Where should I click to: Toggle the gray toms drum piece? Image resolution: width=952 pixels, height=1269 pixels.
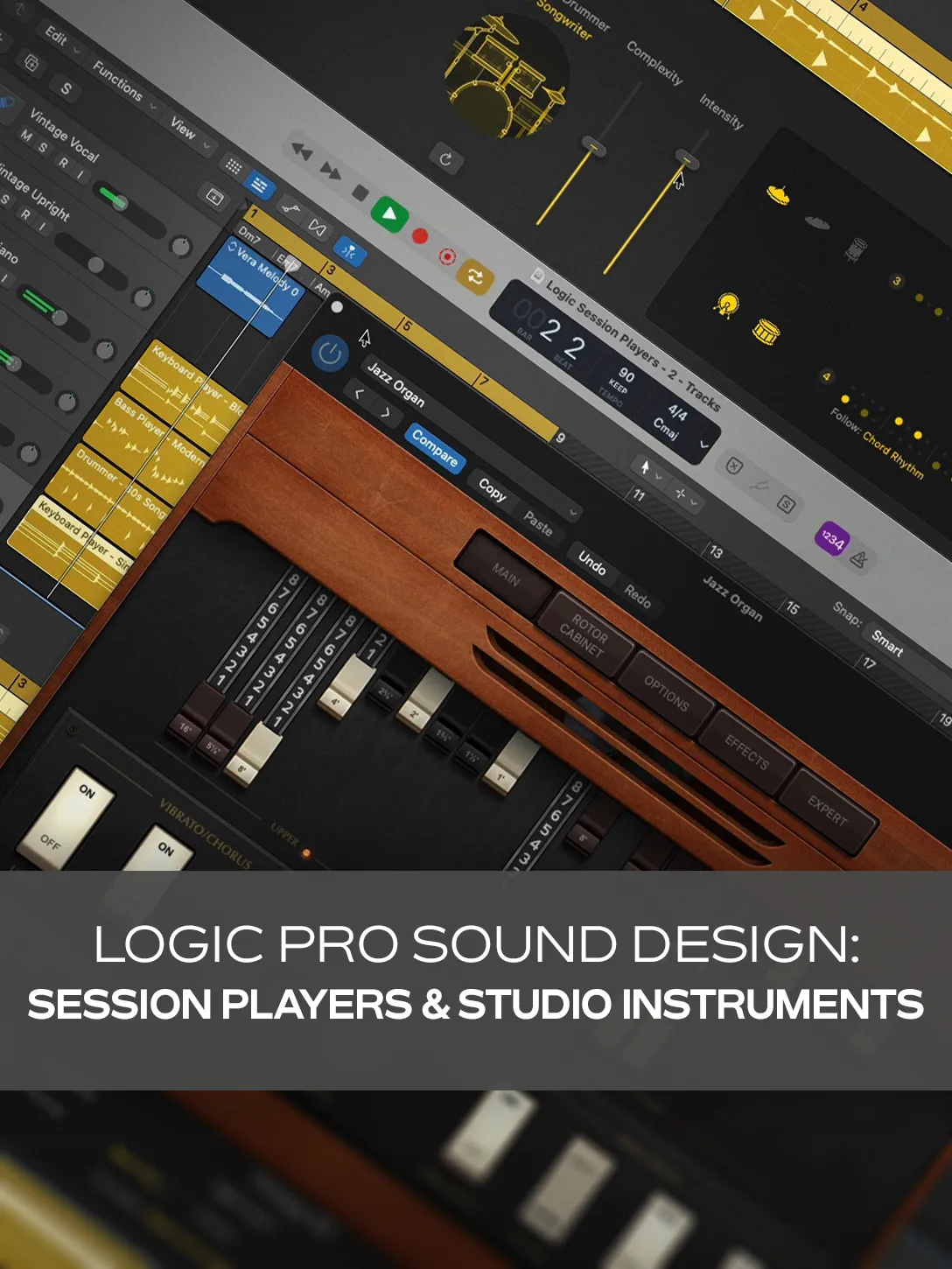click(x=855, y=249)
